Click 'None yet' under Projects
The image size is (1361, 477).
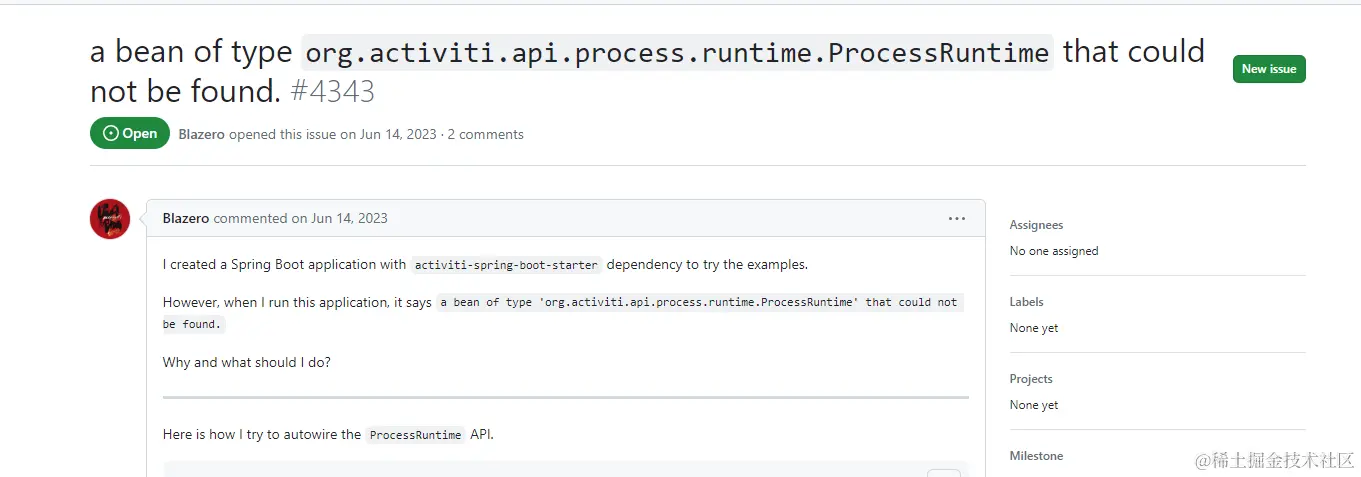point(1034,405)
